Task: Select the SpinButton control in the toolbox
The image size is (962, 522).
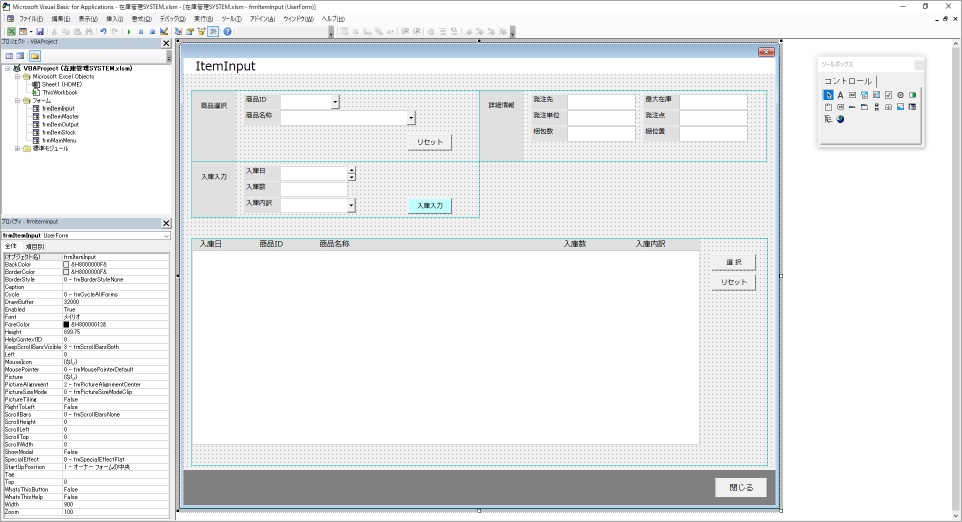Action: pyautogui.click(x=888, y=107)
